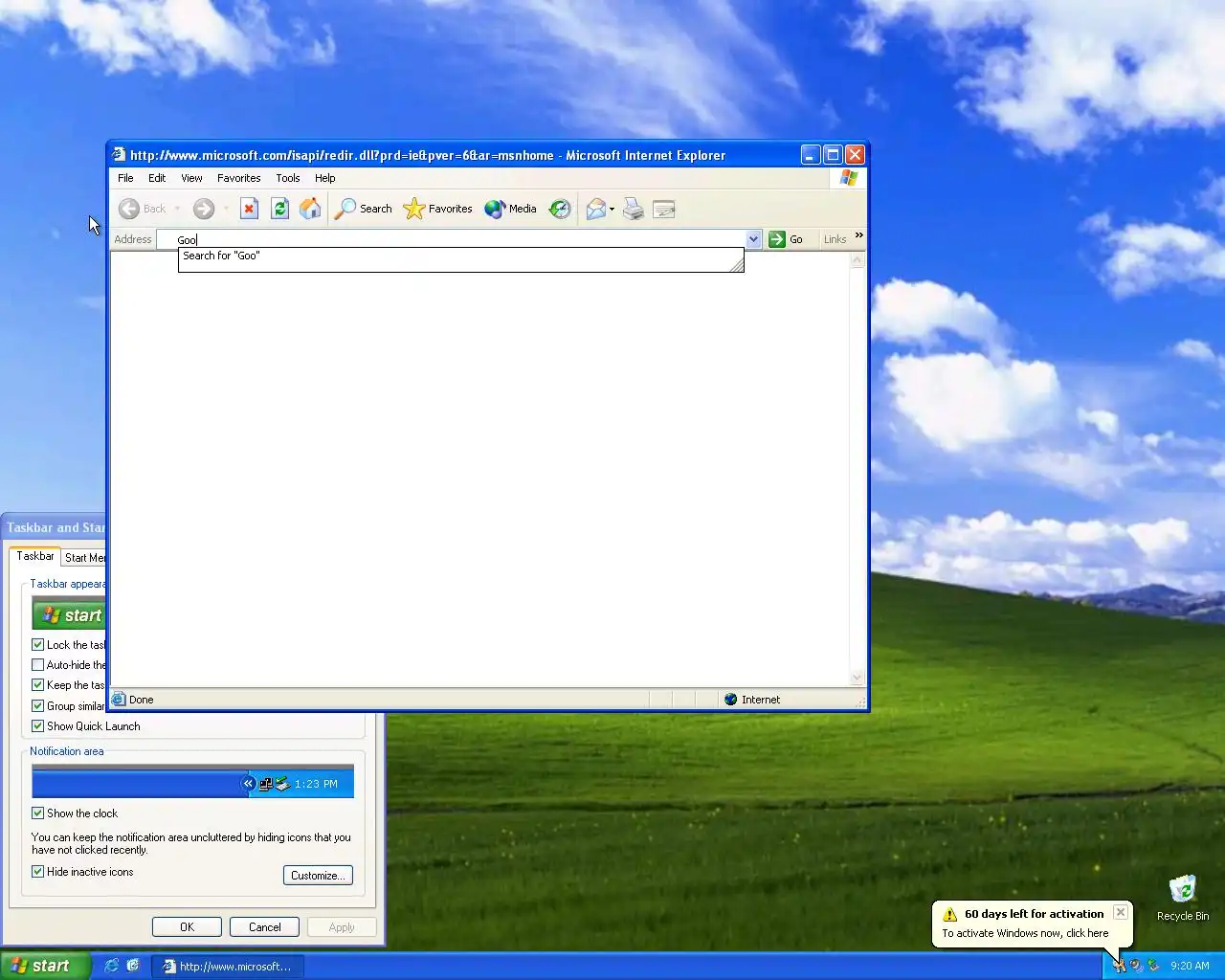Click the Windows flag logo in IE

[x=849, y=178]
